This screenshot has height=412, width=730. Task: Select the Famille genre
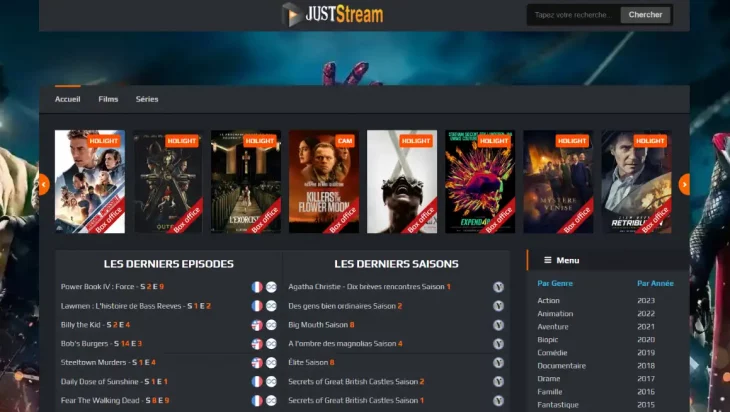point(550,392)
